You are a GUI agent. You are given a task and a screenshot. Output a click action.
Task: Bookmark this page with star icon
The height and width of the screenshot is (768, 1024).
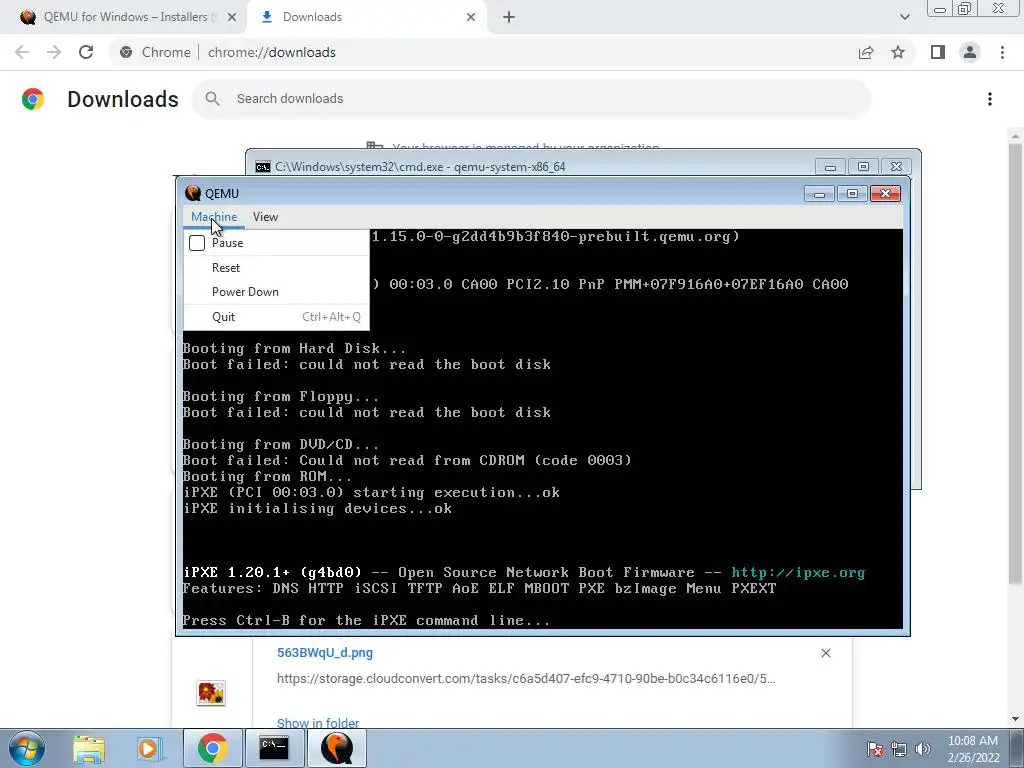click(898, 52)
